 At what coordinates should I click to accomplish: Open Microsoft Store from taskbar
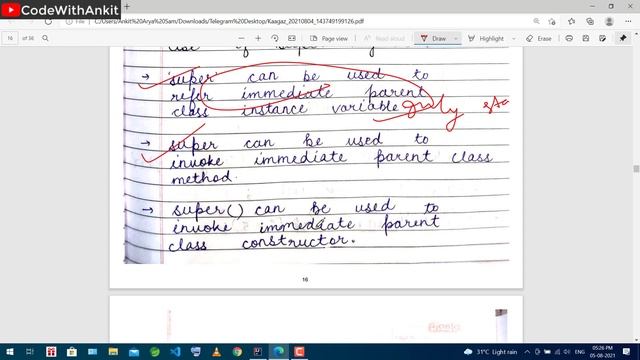(72, 351)
